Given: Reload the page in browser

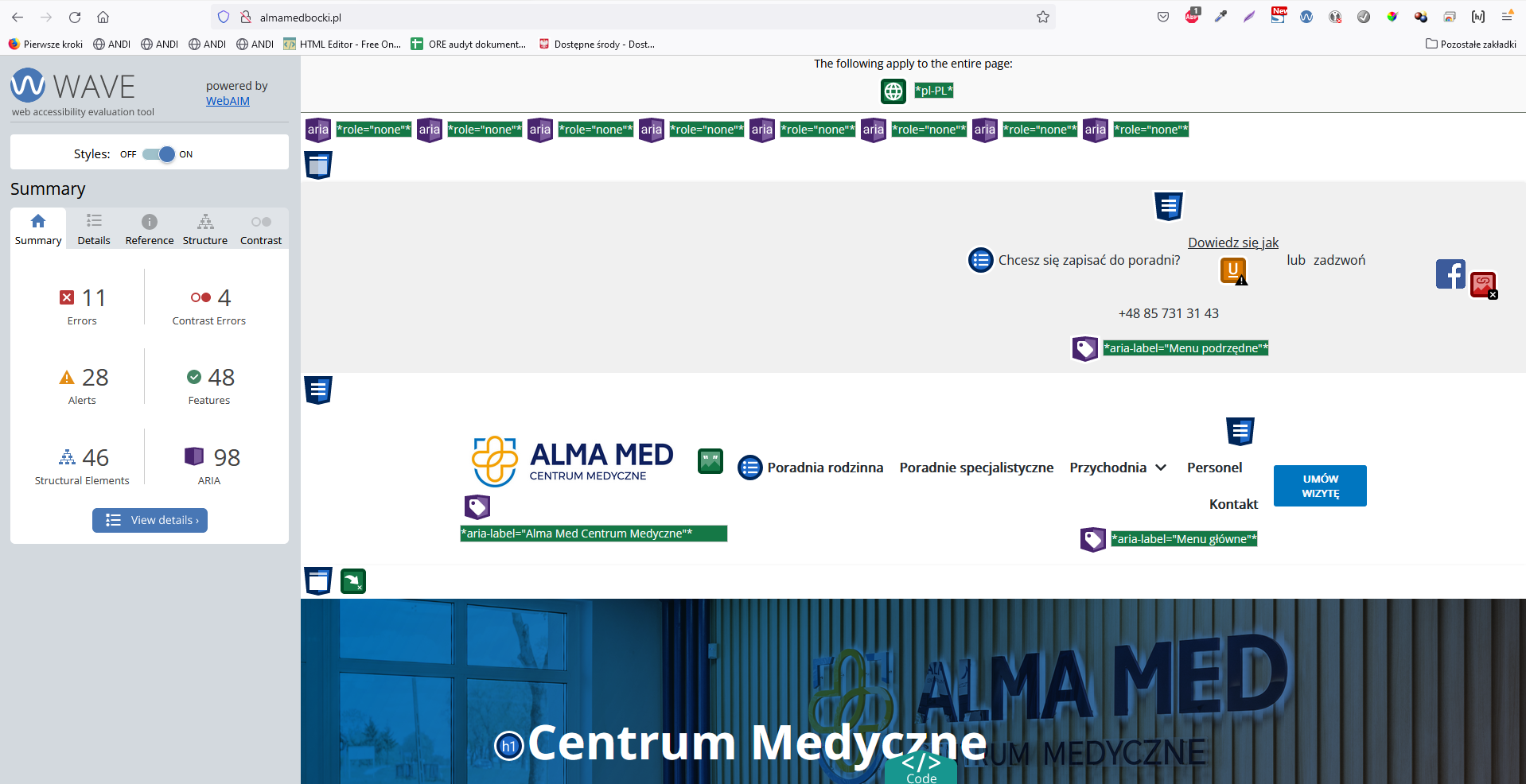Looking at the screenshot, I should 75,17.
